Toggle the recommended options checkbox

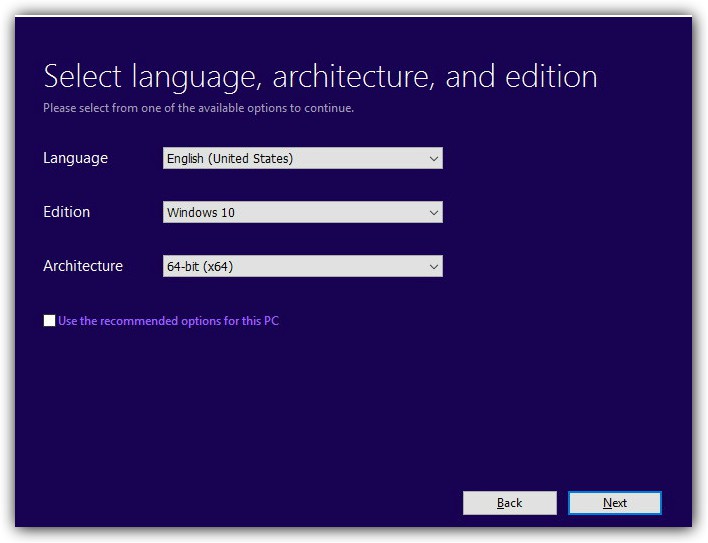tap(50, 321)
